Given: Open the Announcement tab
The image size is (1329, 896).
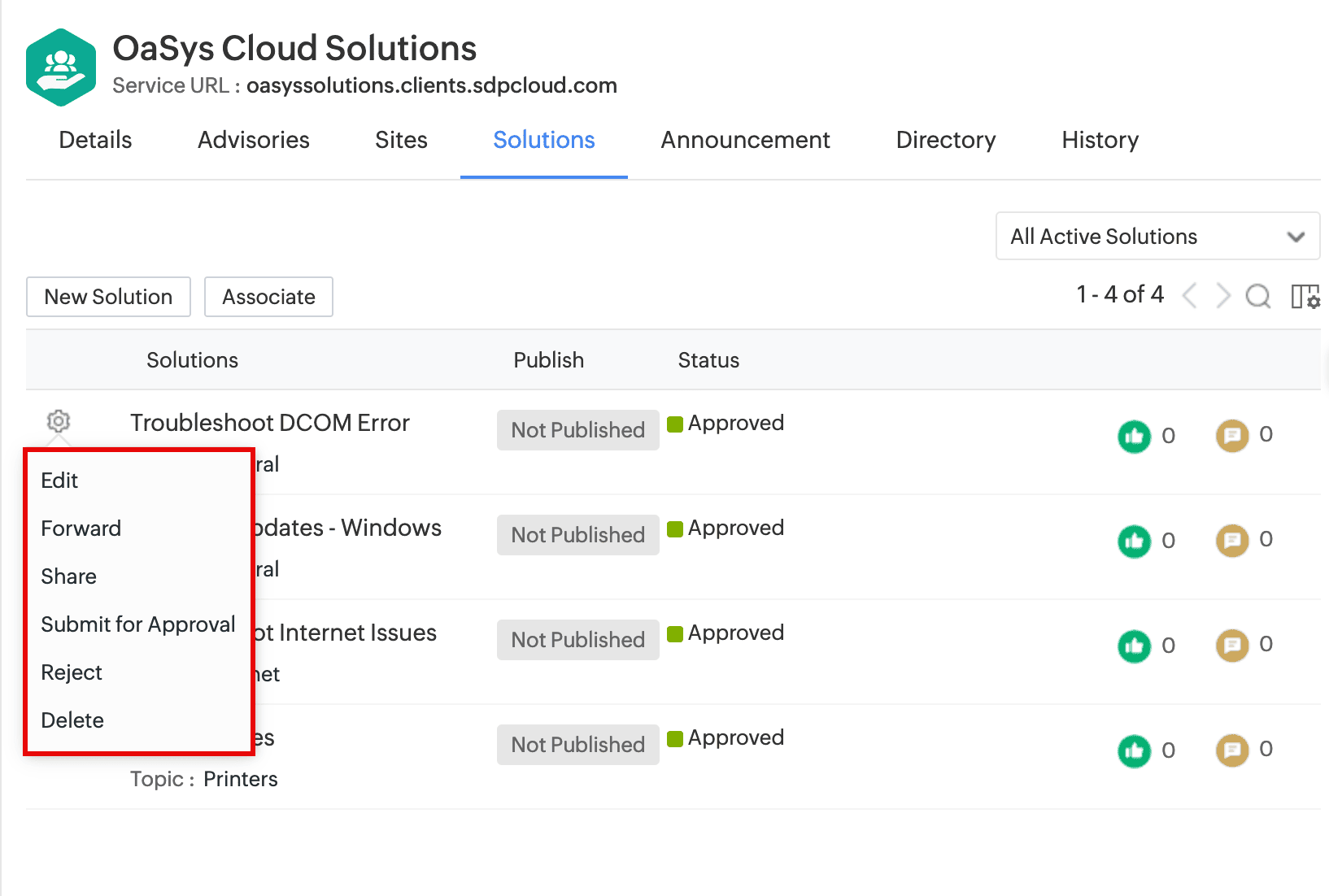Looking at the screenshot, I should click(745, 140).
